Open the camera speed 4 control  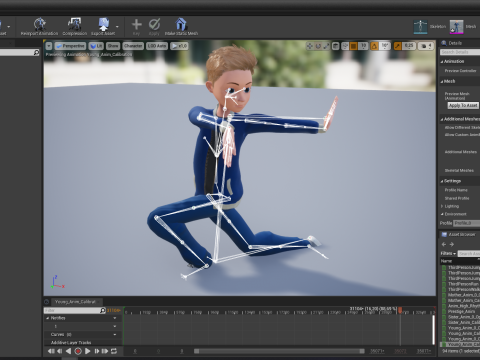(426, 46)
